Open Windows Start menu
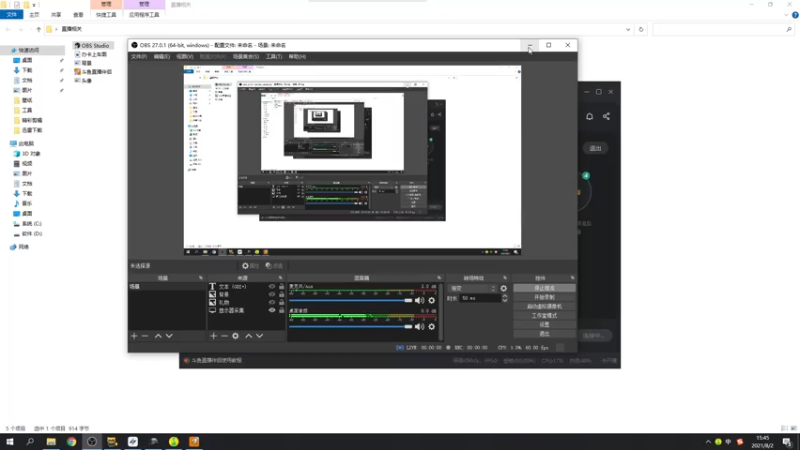Image resolution: width=800 pixels, height=450 pixels. point(10,442)
